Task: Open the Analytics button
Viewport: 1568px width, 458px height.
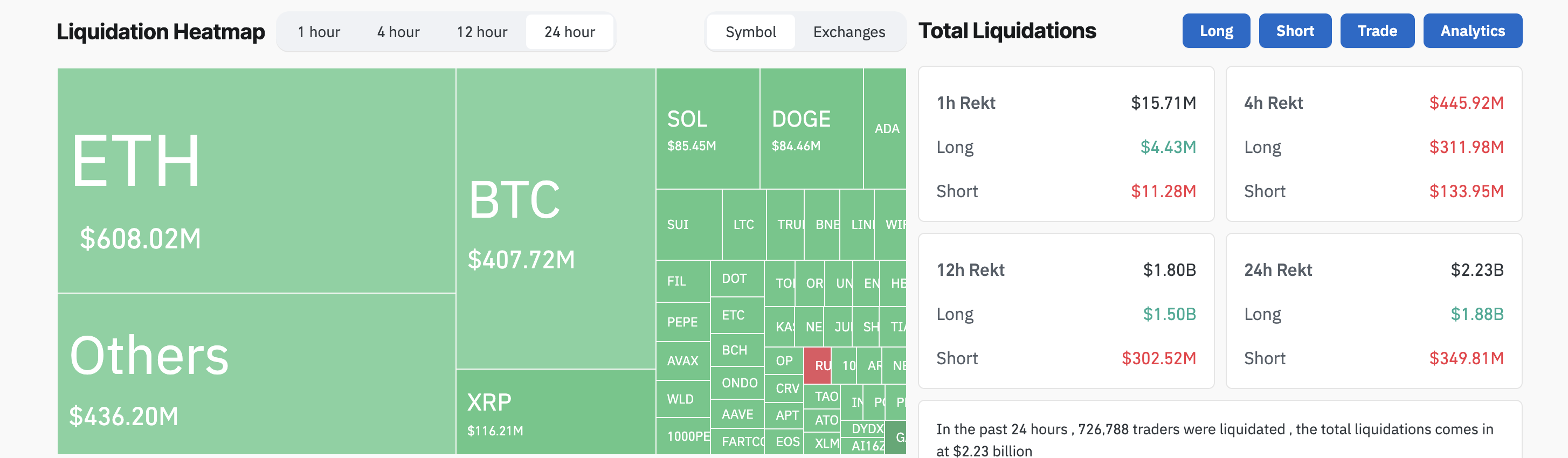Action: click(1472, 31)
